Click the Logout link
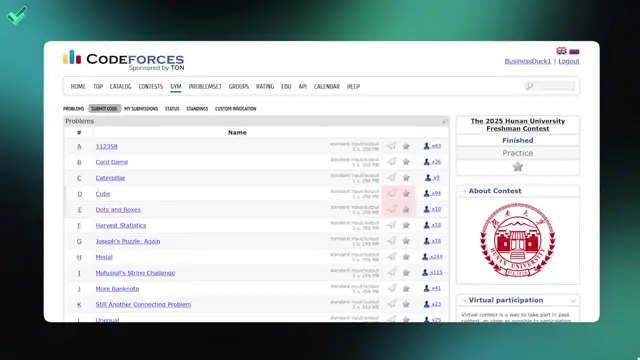Viewport: 640px width, 360px height. pyautogui.click(x=569, y=61)
